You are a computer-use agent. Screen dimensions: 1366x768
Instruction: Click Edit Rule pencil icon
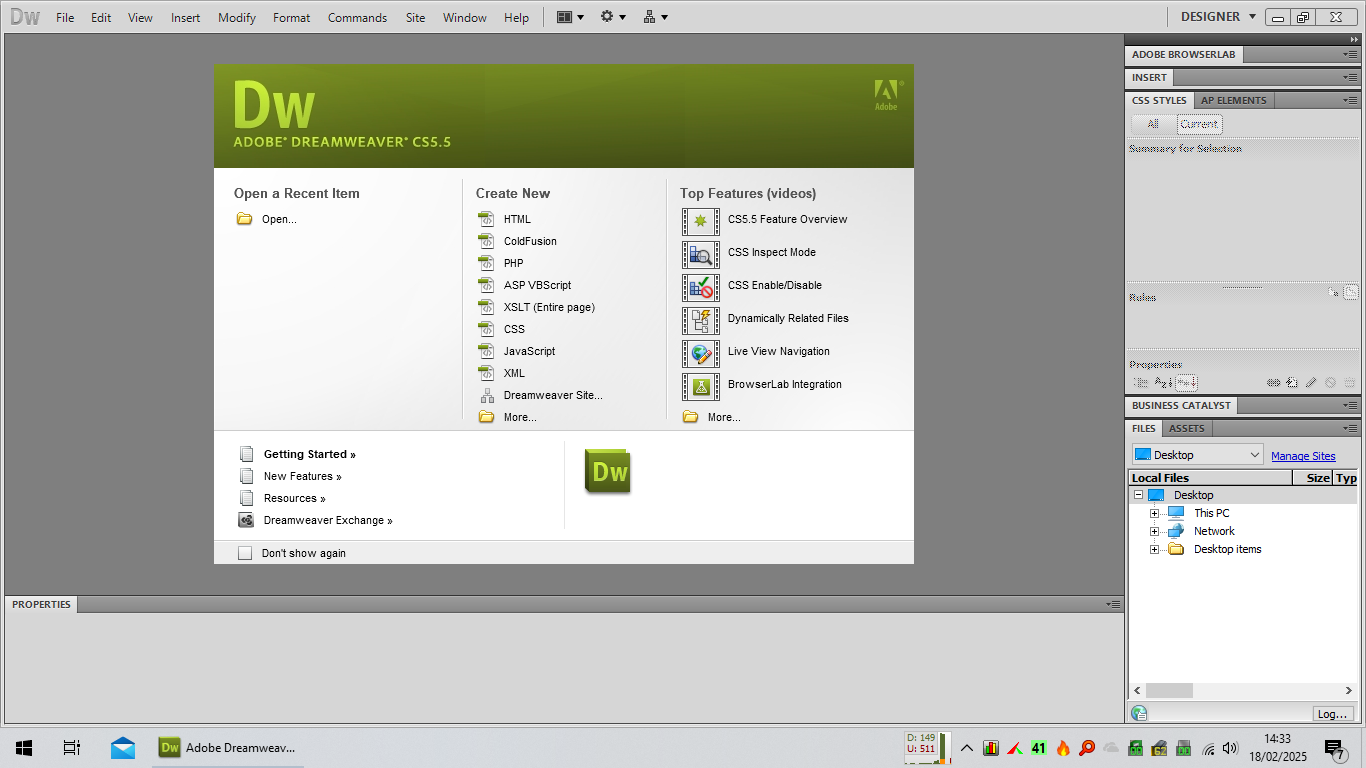(x=1311, y=382)
